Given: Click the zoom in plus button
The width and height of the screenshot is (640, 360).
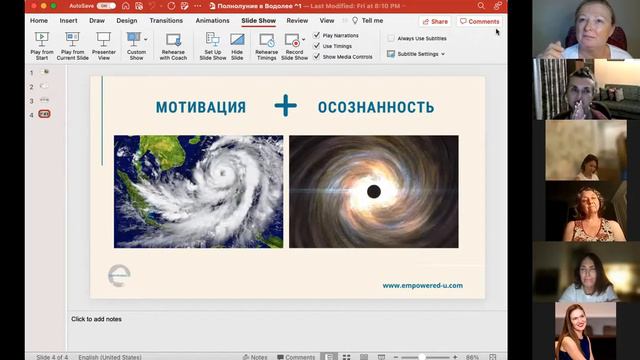Looking at the screenshot, I should coord(455,357).
